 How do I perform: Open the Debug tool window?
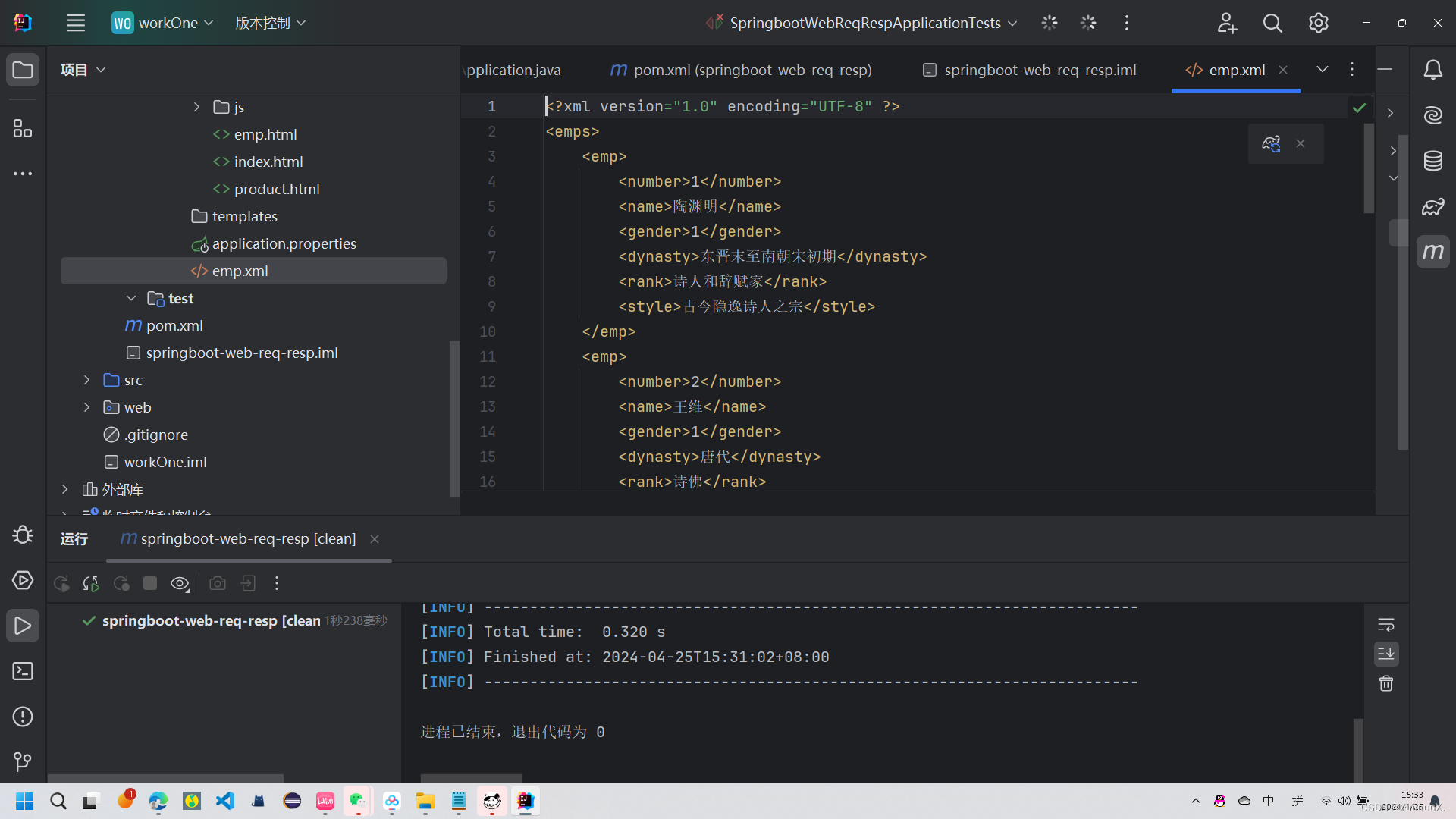(x=23, y=535)
